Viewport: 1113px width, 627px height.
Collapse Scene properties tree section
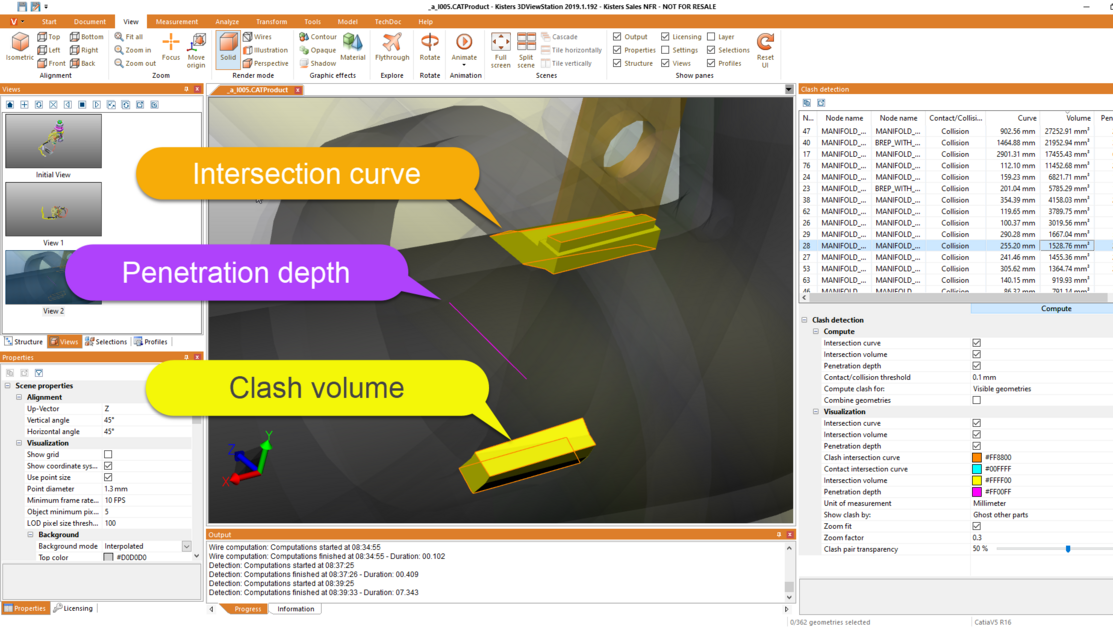point(8,386)
